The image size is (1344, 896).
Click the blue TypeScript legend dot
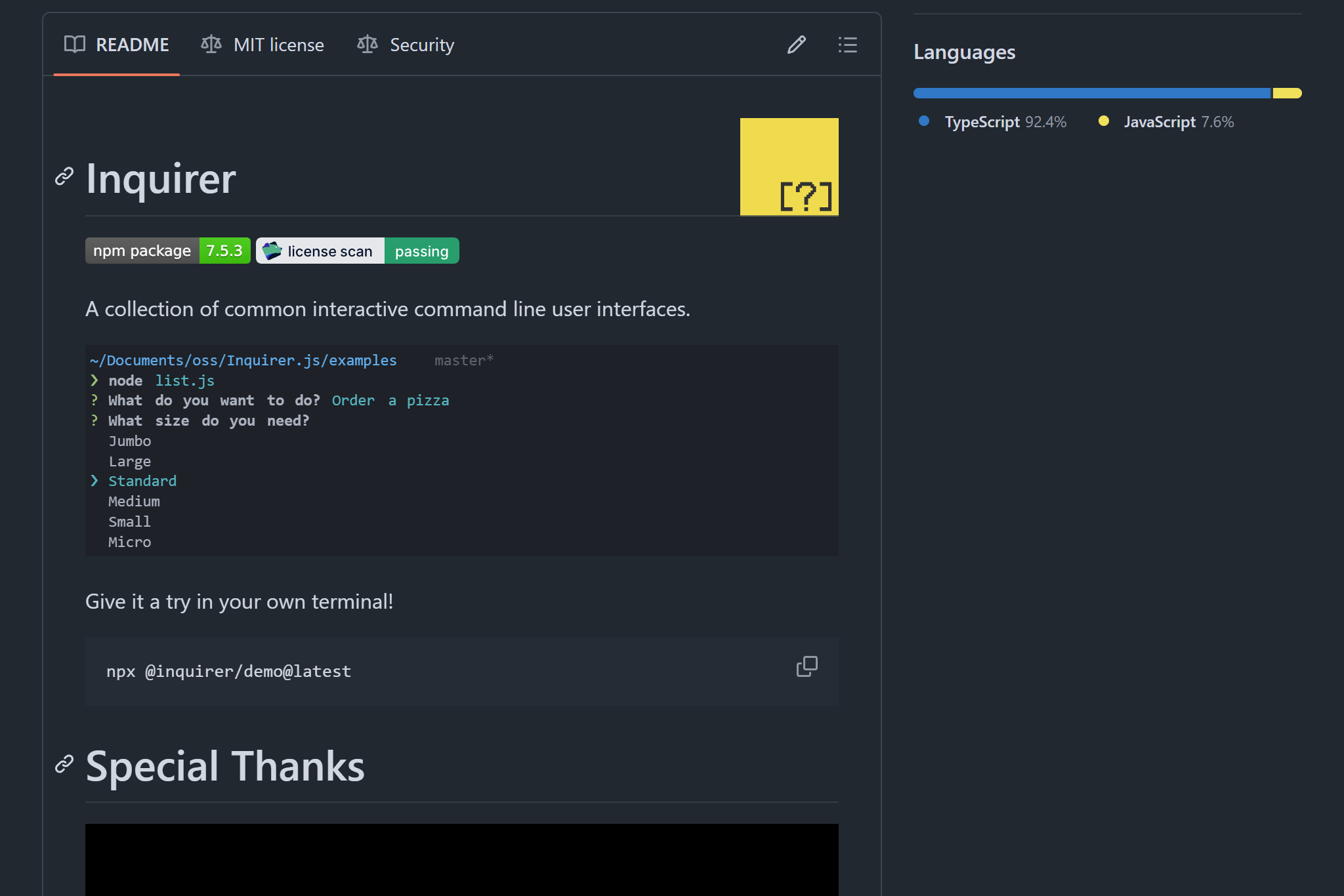925,121
